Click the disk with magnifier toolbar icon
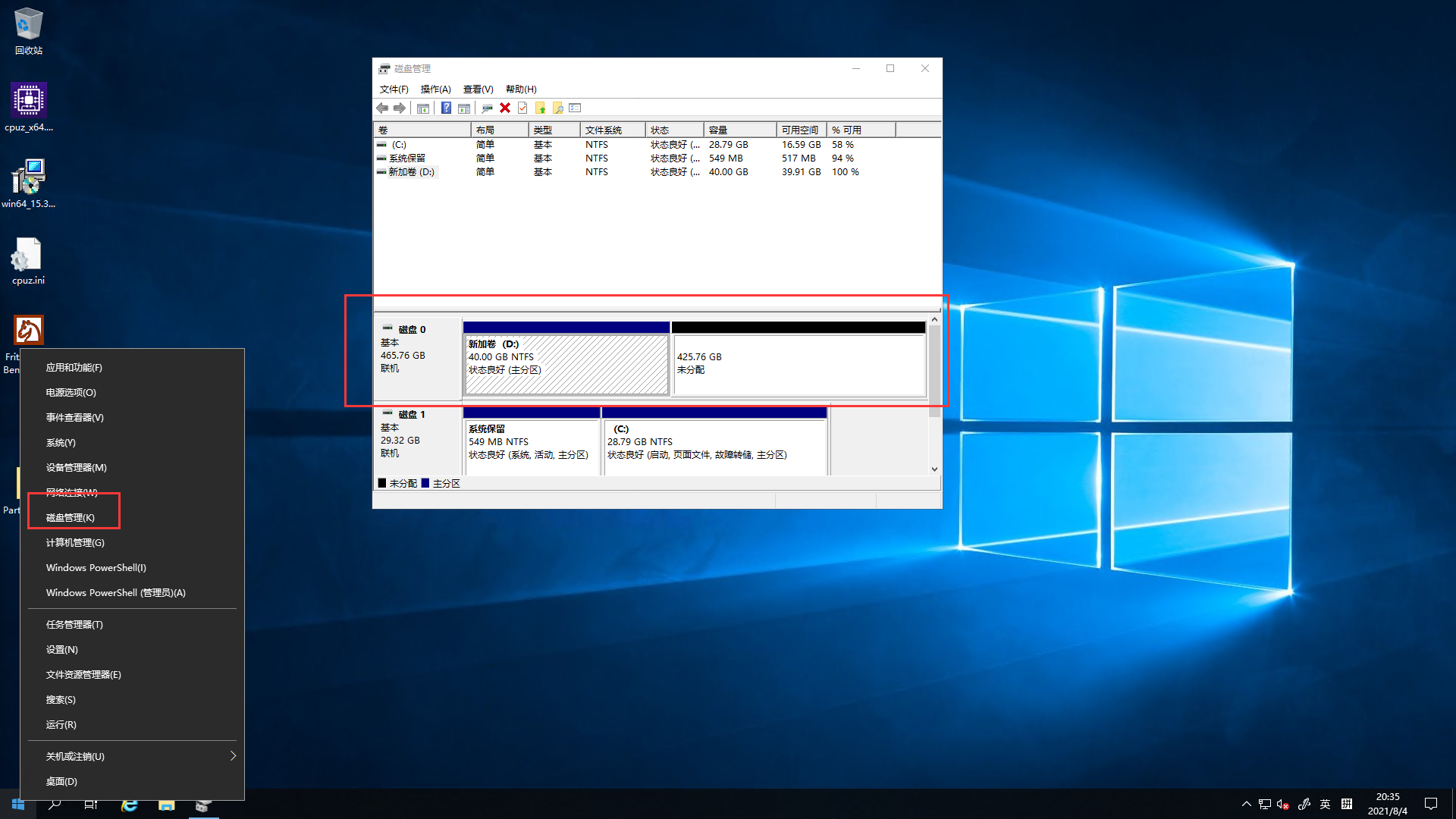Image resolution: width=1456 pixels, height=819 pixels. pos(487,108)
